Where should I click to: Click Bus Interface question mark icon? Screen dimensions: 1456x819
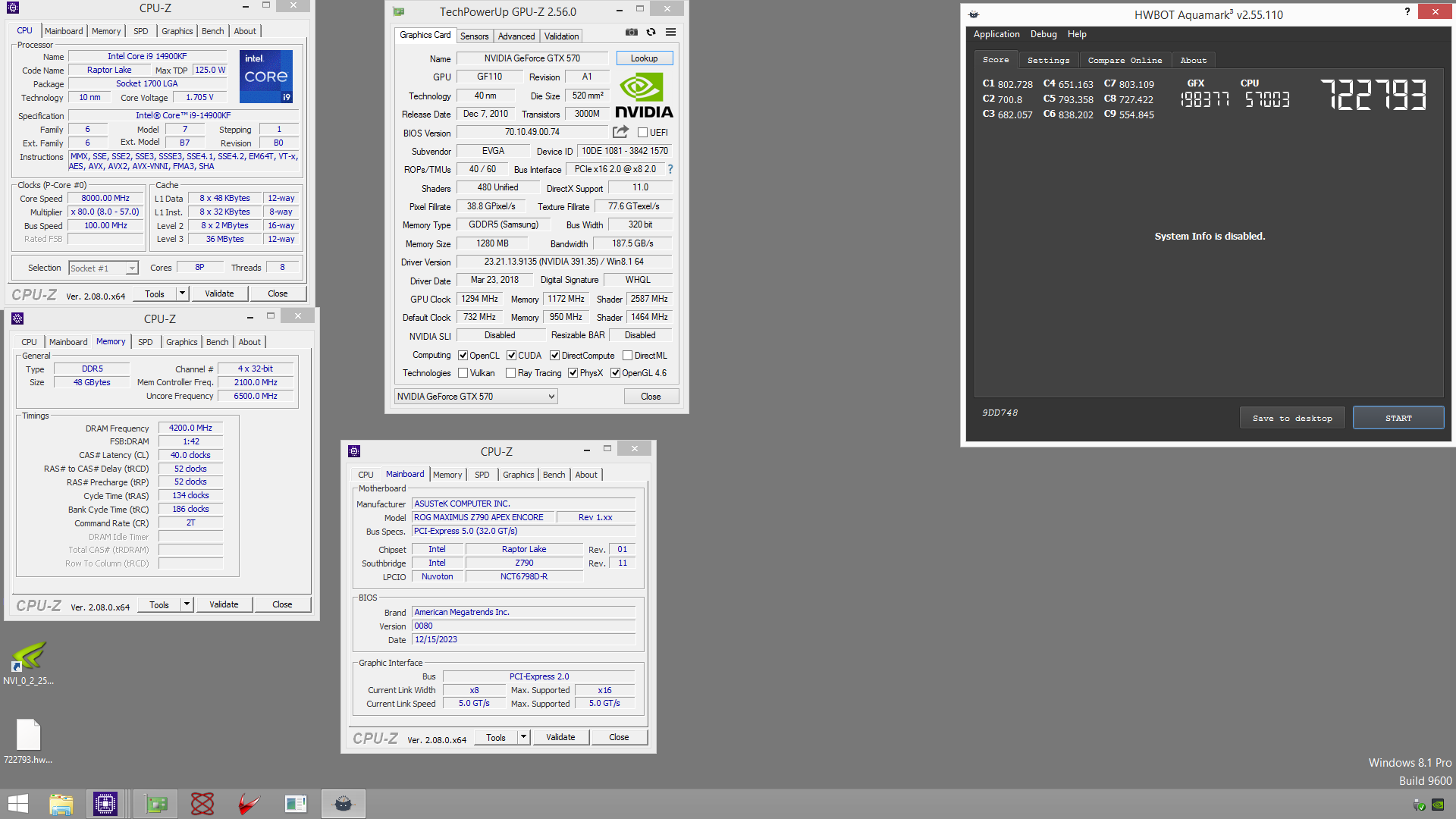[670, 169]
